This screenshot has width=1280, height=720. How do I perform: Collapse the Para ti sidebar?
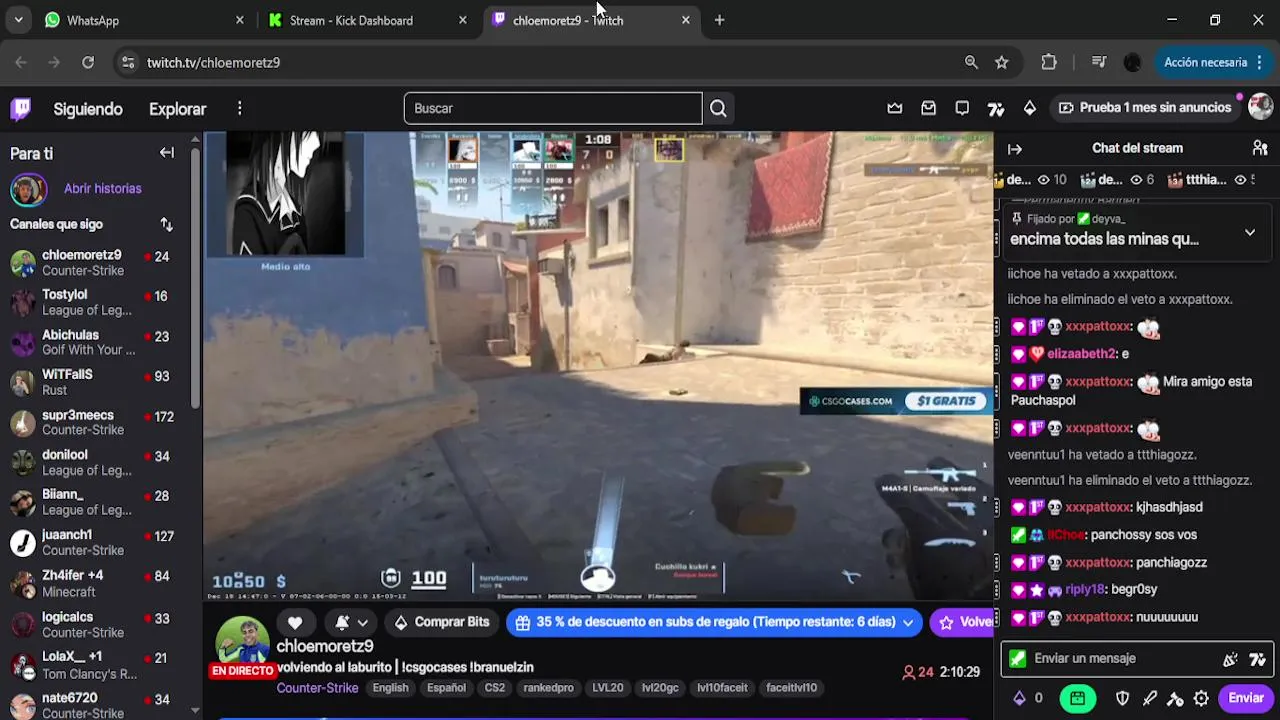tap(167, 153)
